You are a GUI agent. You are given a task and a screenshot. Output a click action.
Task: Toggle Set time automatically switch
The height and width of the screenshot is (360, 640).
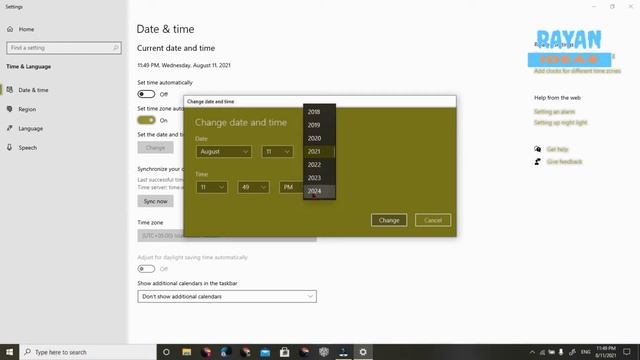click(146, 94)
